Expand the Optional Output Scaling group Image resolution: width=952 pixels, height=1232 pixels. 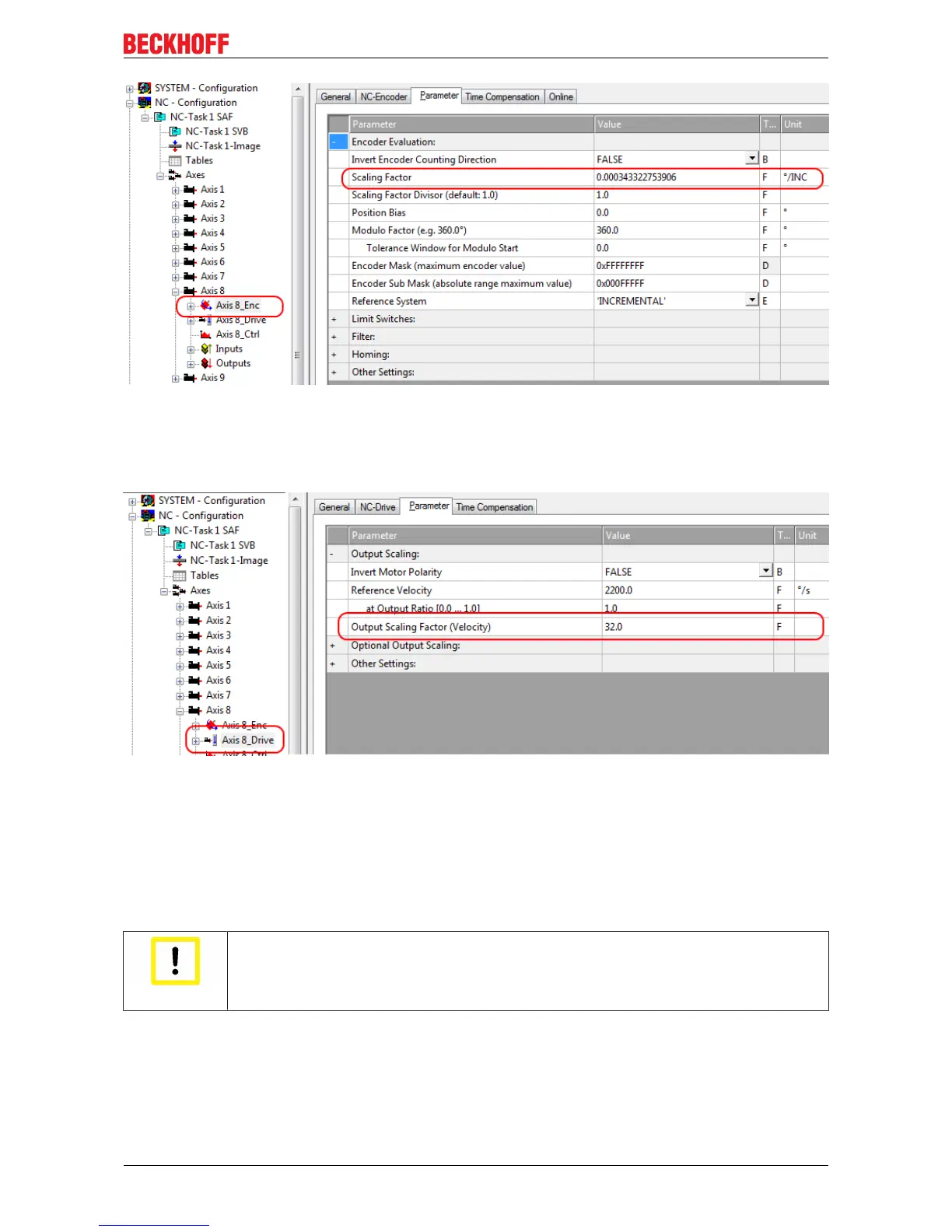pos(333,646)
